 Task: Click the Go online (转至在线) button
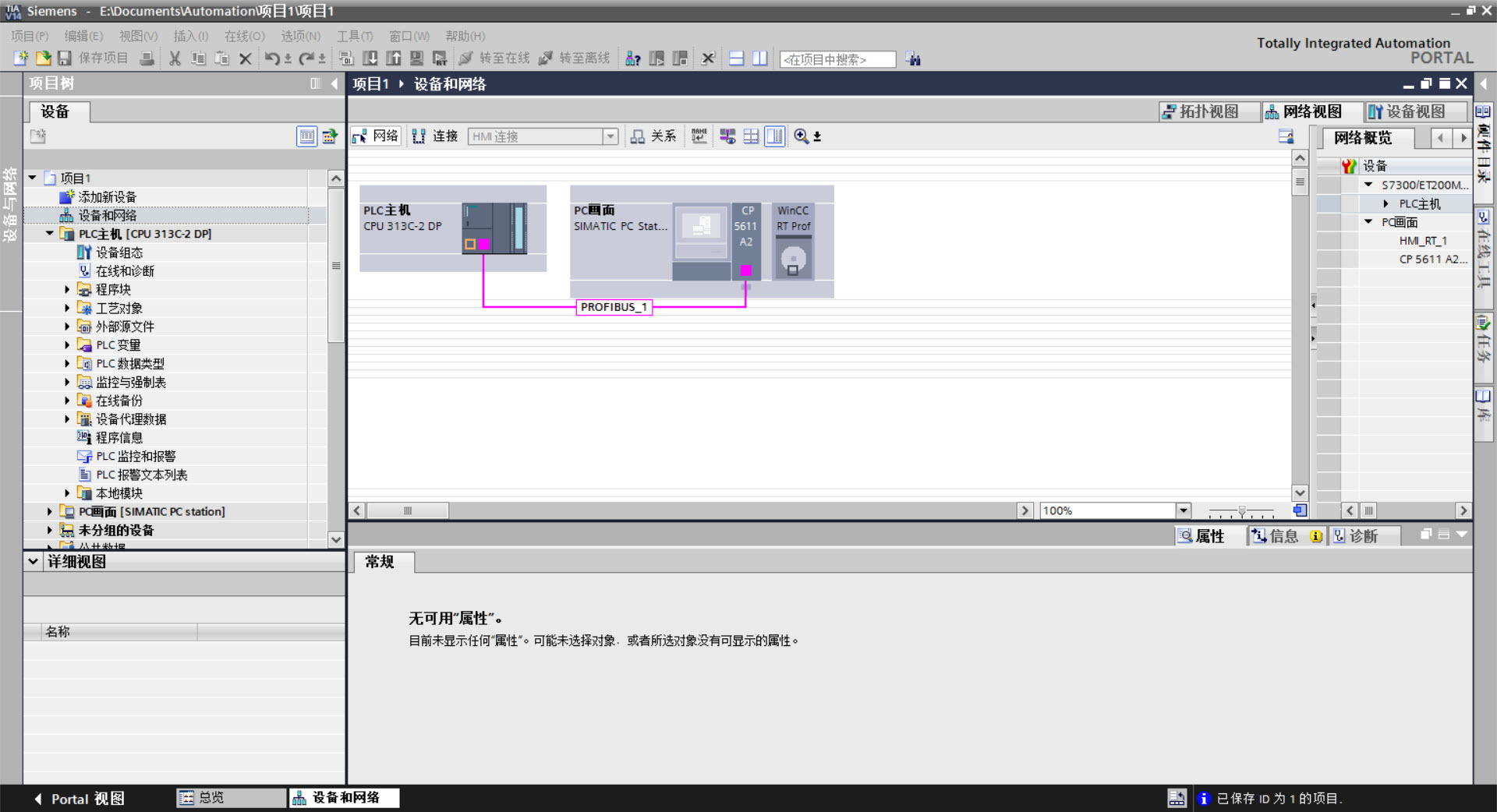[494, 58]
